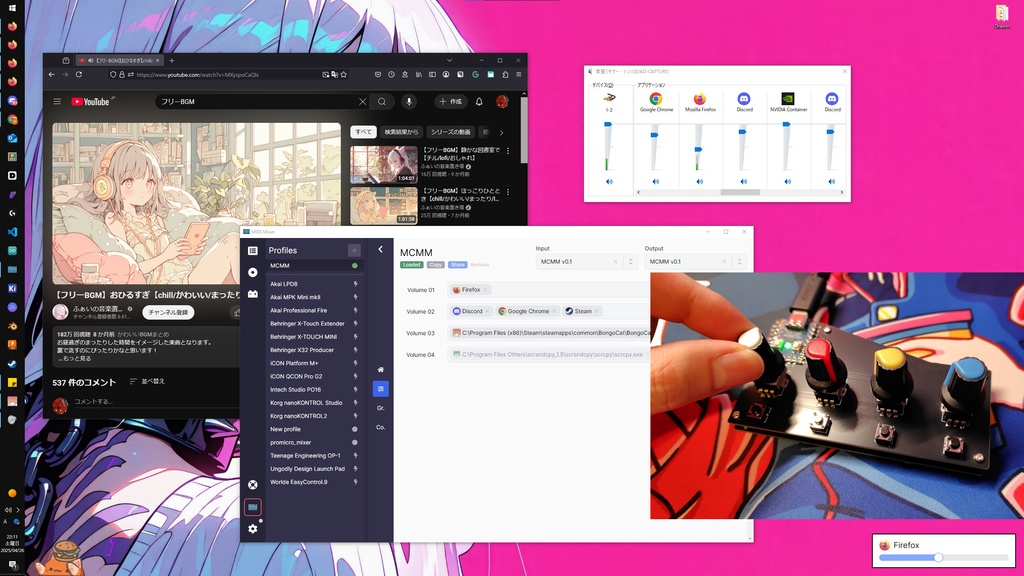The height and width of the screenshot is (576, 1024).
Task: Clear the YouTube search box with X
Action: (x=362, y=102)
